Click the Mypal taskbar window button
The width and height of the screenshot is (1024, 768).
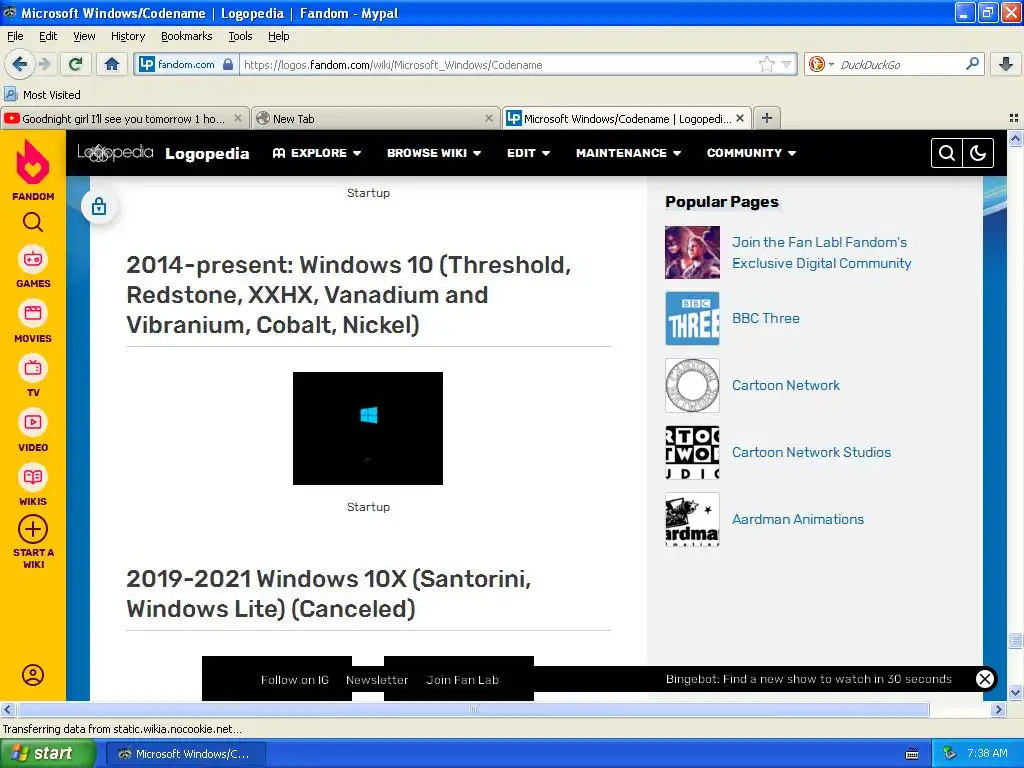click(185, 754)
